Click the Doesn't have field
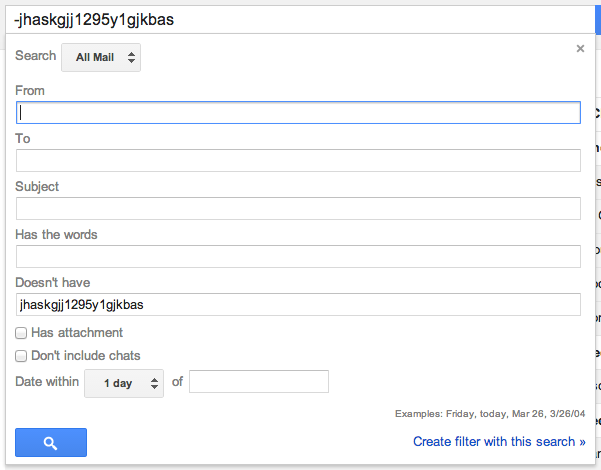 tap(298, 305)
